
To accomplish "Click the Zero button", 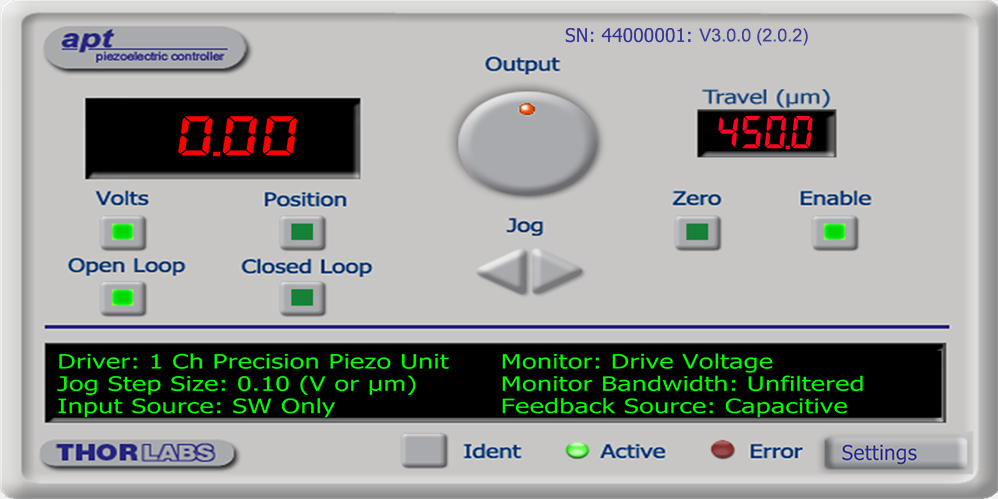I will click(x=698, y=232).
